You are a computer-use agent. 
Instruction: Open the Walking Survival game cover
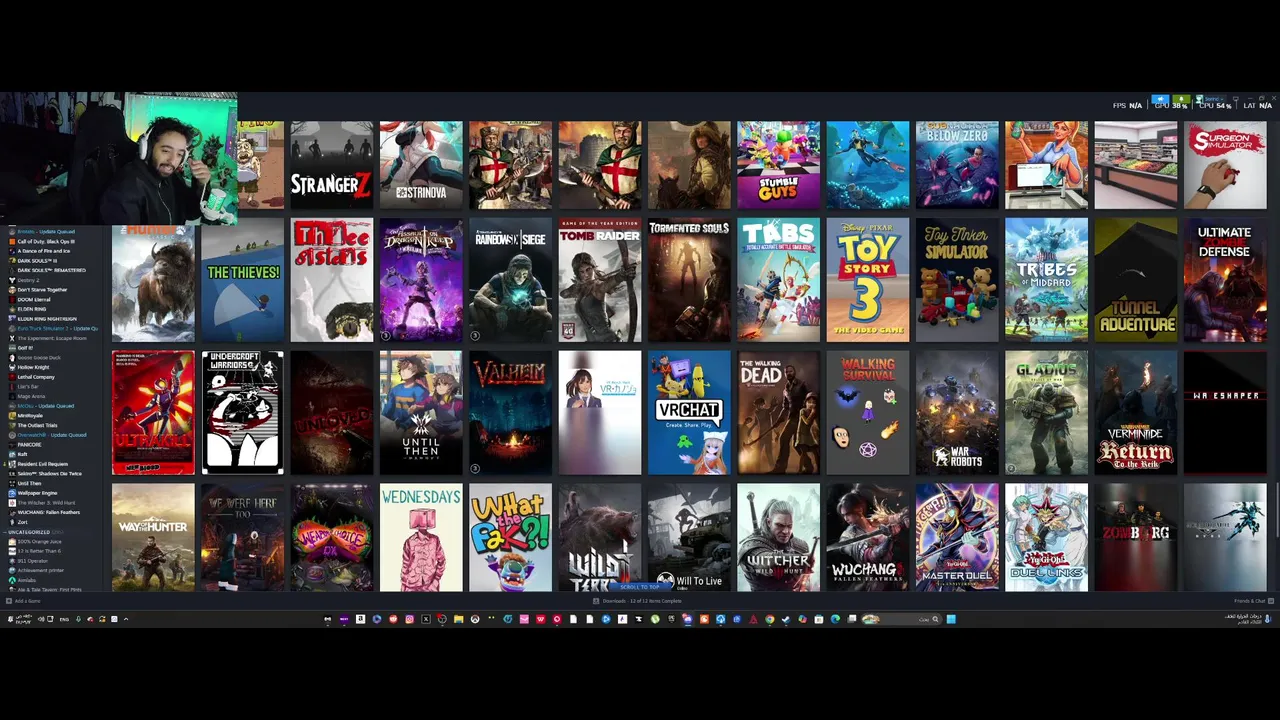867,412
